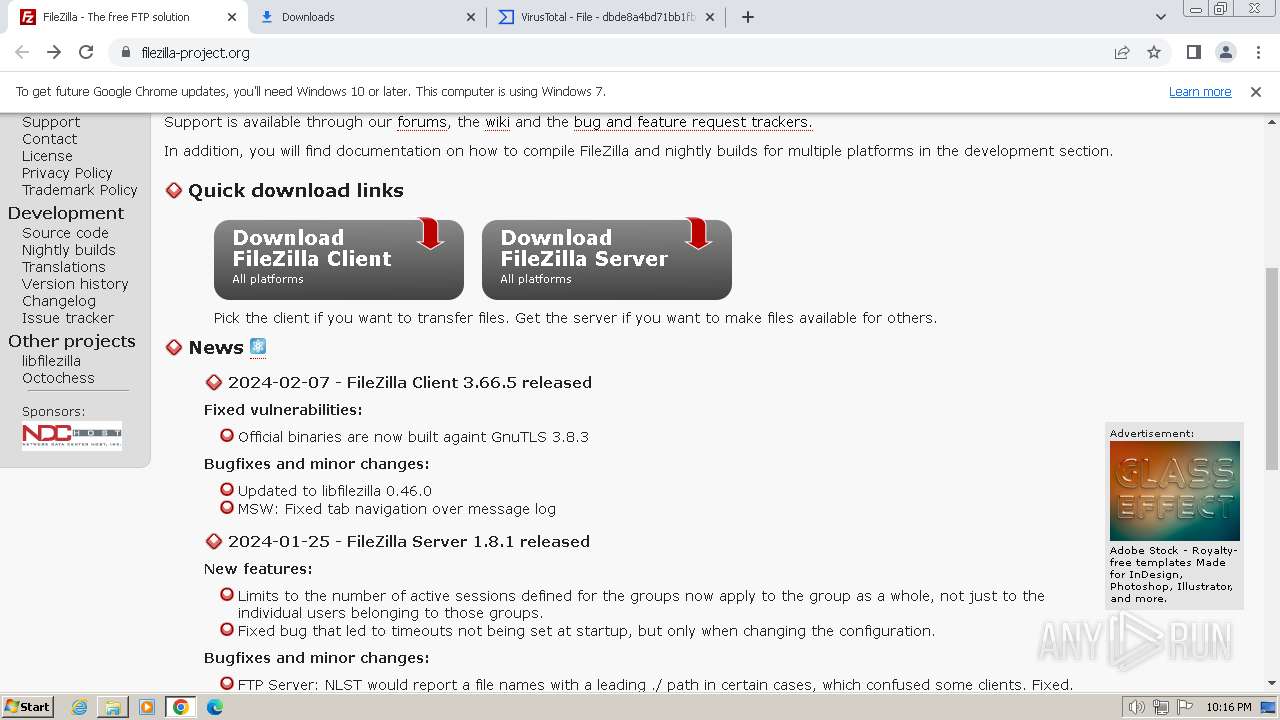Click the NDC Host sponsor logo
This screenshot has height=720, width=1280.
click(x=72, y=436)
